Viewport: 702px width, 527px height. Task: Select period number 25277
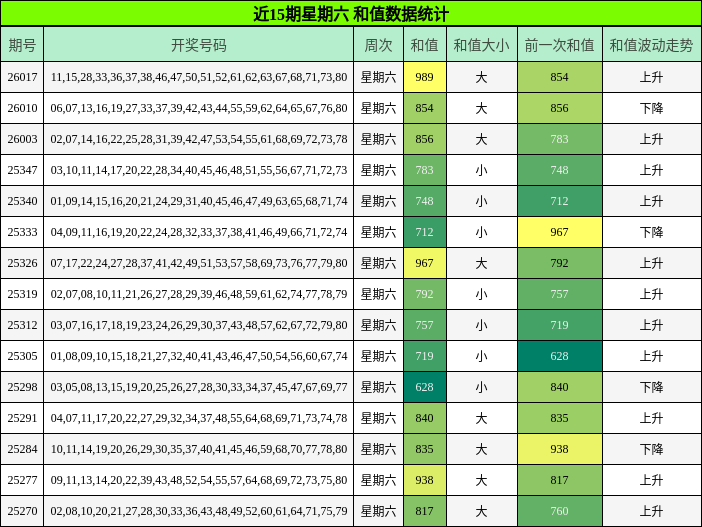(x=22, y=480)
